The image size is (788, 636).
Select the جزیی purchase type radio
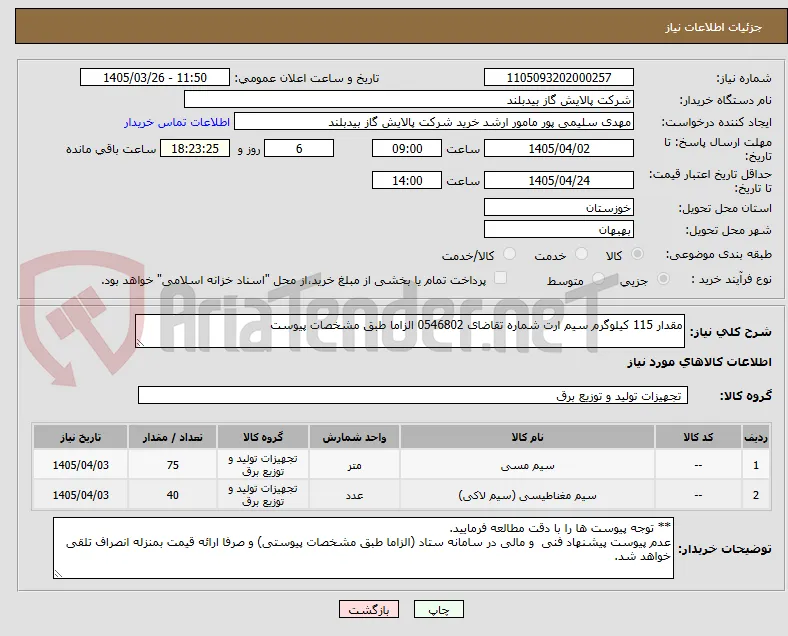[663, 278]
